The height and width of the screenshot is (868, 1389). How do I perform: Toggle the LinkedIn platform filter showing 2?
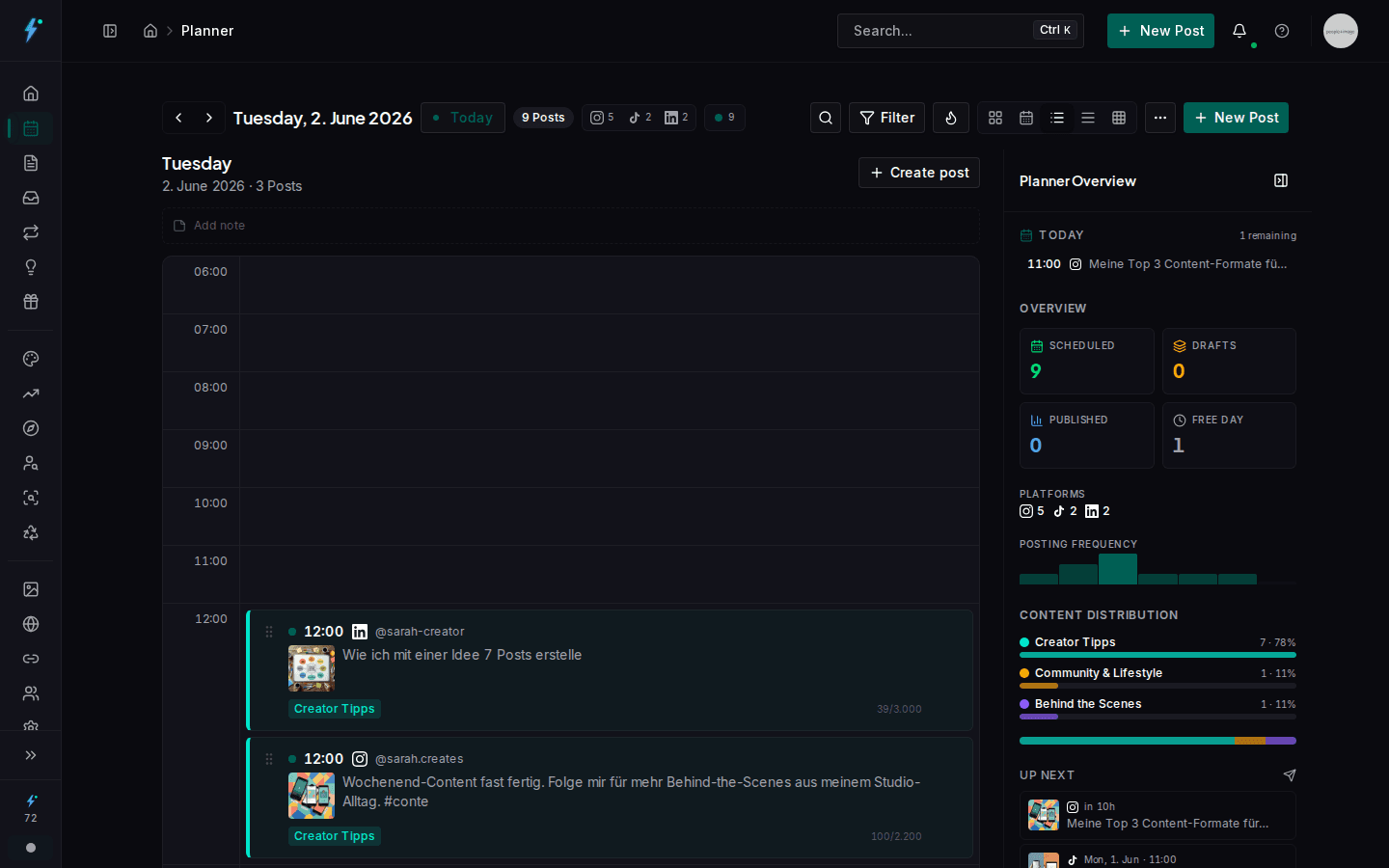pyautogui.click(x=676, y=118)
